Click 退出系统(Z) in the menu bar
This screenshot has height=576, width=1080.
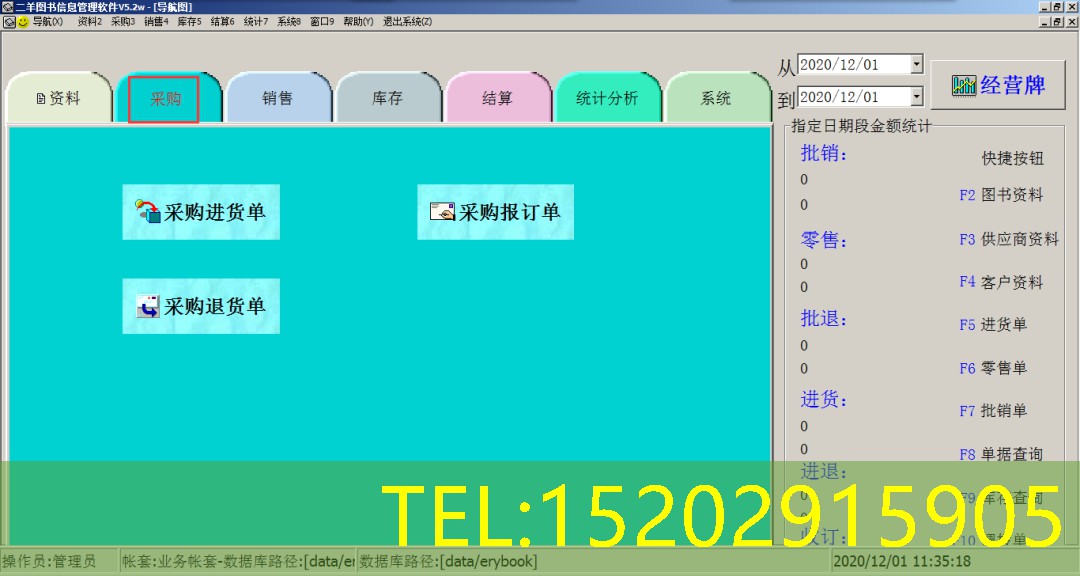(x=407, y=21)
